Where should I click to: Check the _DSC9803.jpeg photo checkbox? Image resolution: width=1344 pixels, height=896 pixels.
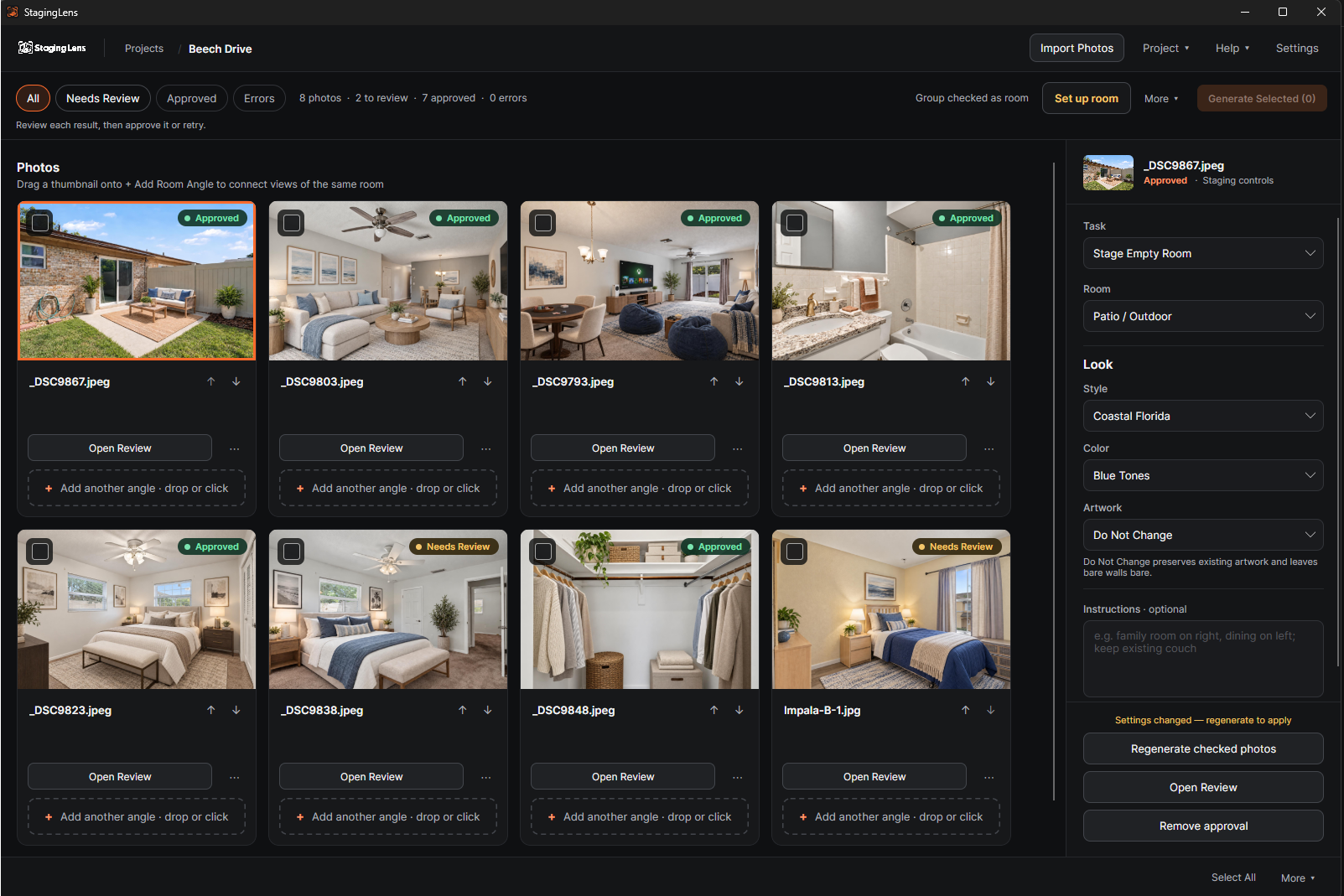click(292, 223)
